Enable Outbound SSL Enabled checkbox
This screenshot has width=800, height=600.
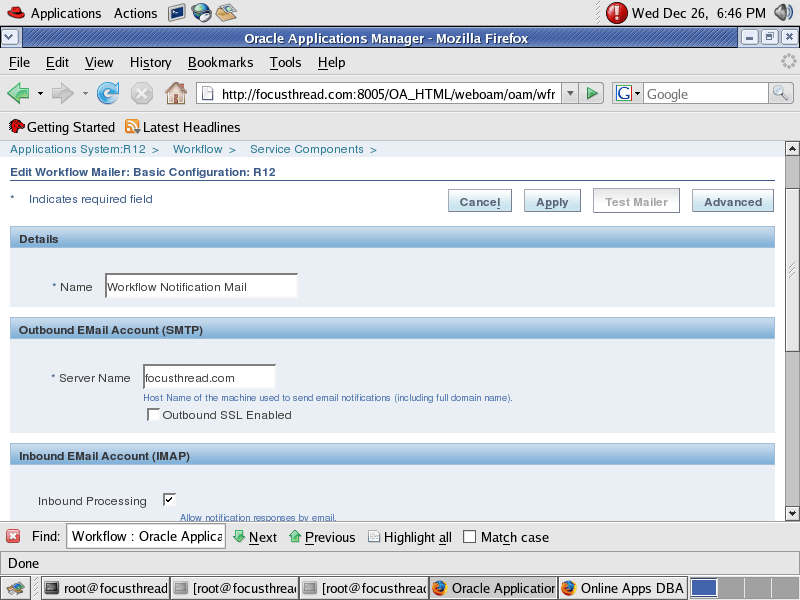154,414
